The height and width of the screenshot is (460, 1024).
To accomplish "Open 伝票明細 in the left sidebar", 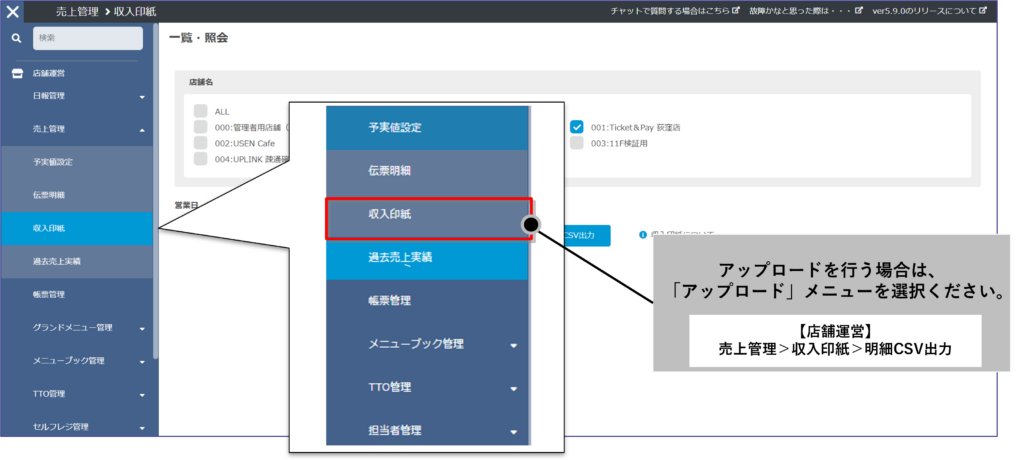I will point(76,195).
